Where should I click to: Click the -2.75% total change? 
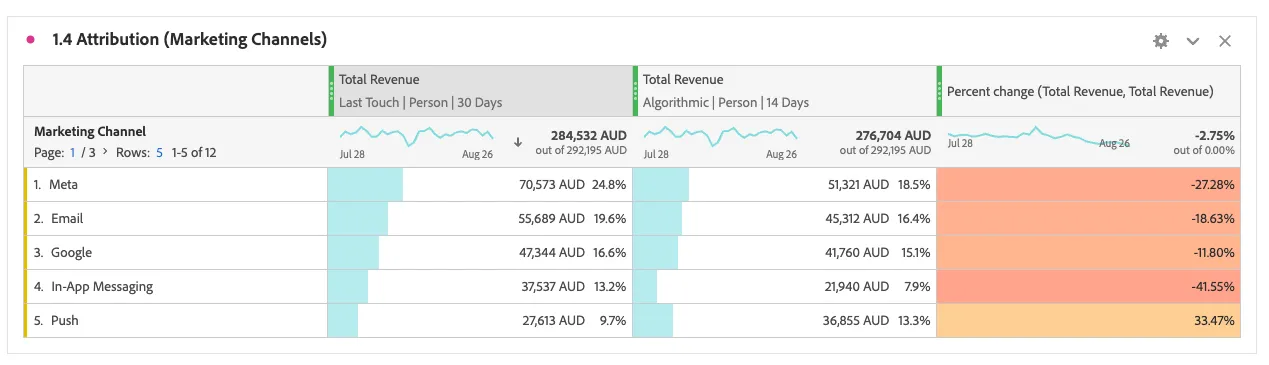pyautogui.click(x=1214, y=135)
